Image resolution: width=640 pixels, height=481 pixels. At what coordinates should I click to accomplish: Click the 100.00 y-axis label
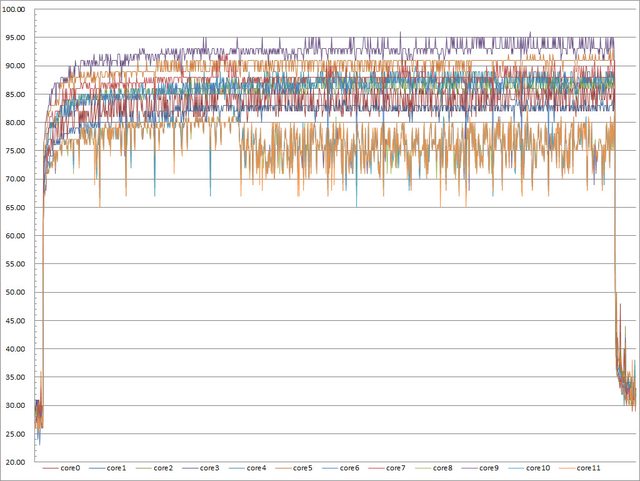[18, 10]
